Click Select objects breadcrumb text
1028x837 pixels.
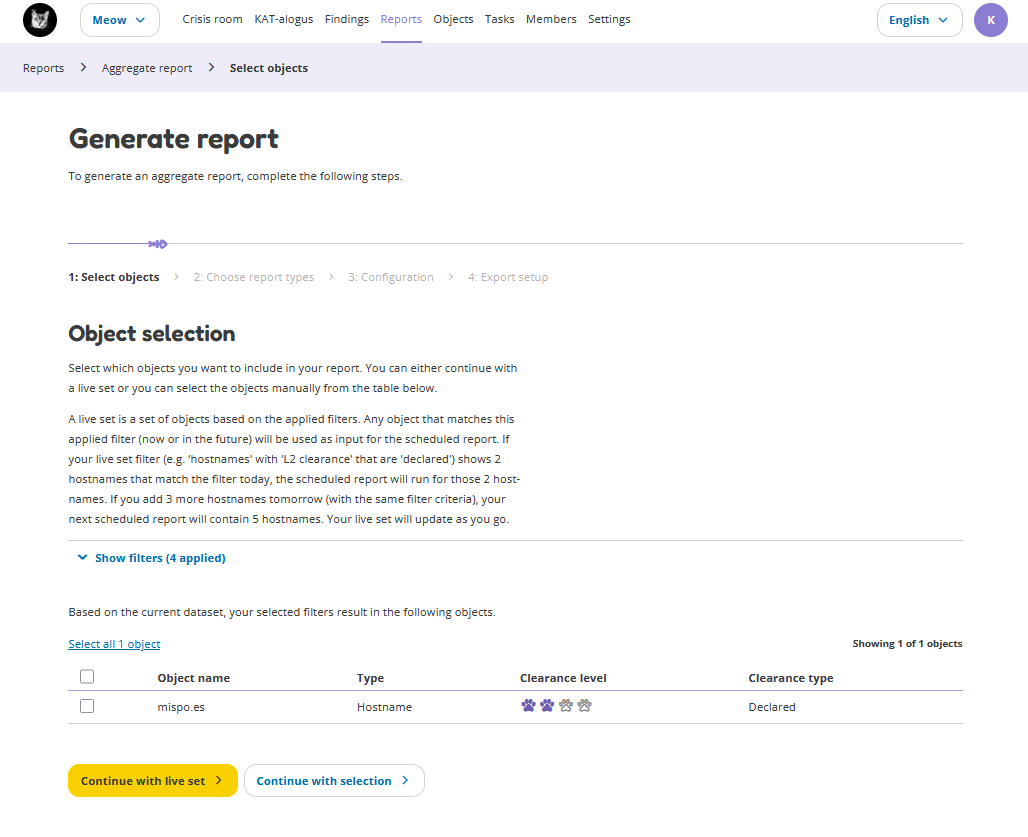pos(269,68)
